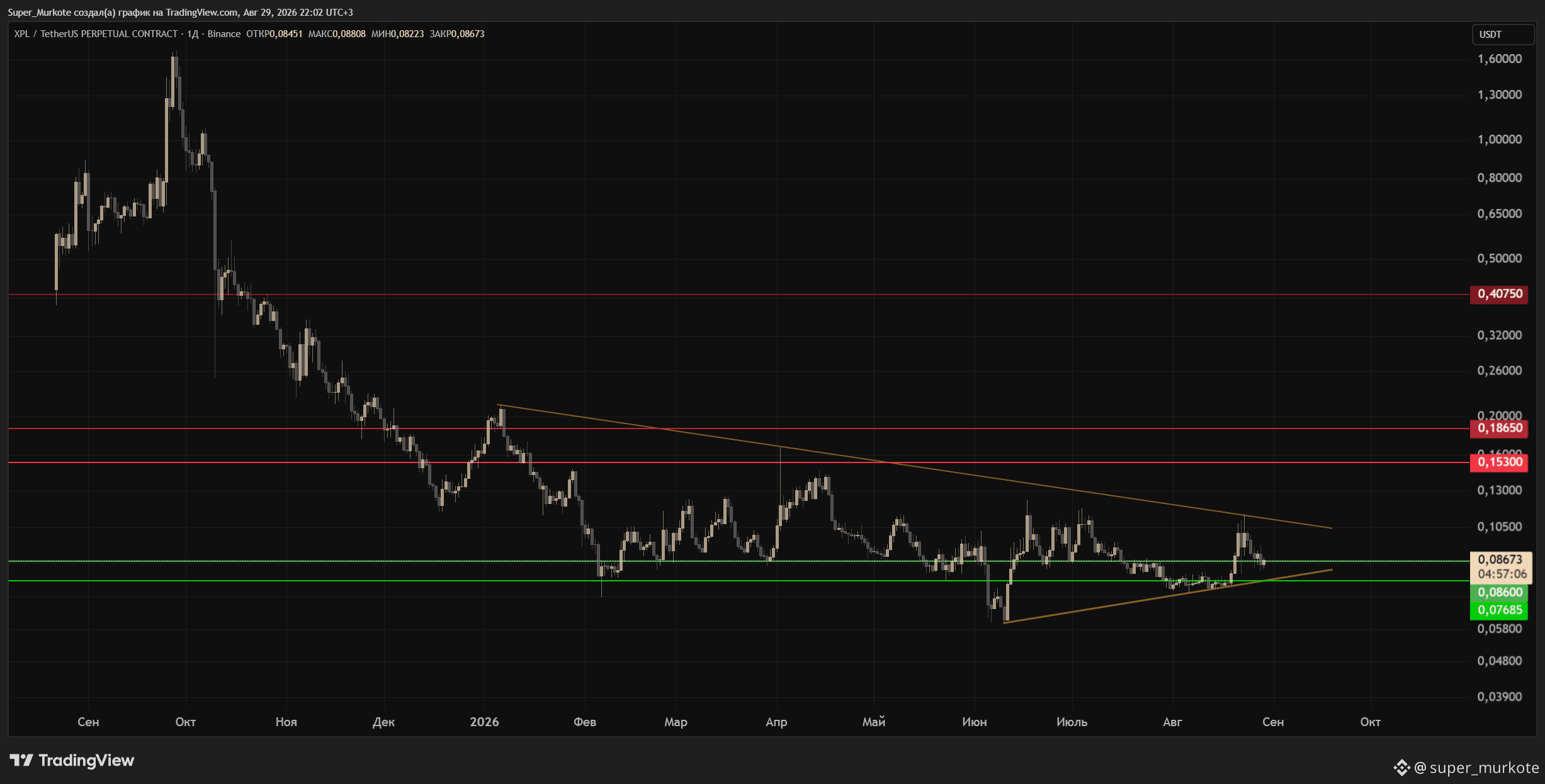The width and height of the screenshot is (1545, 784).
Task: Click the 1,30000 price axis label
Action: coord(1500,95)
